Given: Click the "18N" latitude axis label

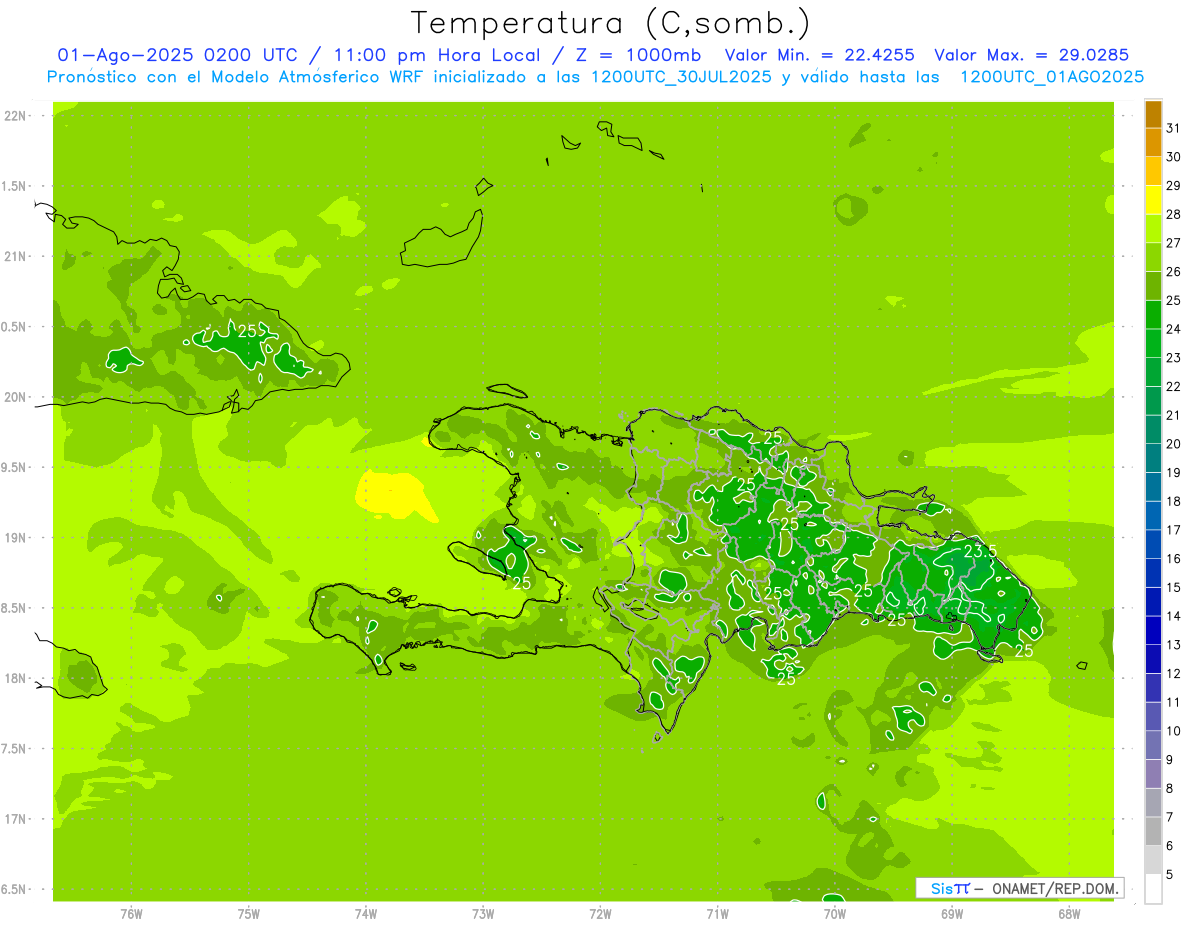Looking at the screenshot, I should point(14,679).
